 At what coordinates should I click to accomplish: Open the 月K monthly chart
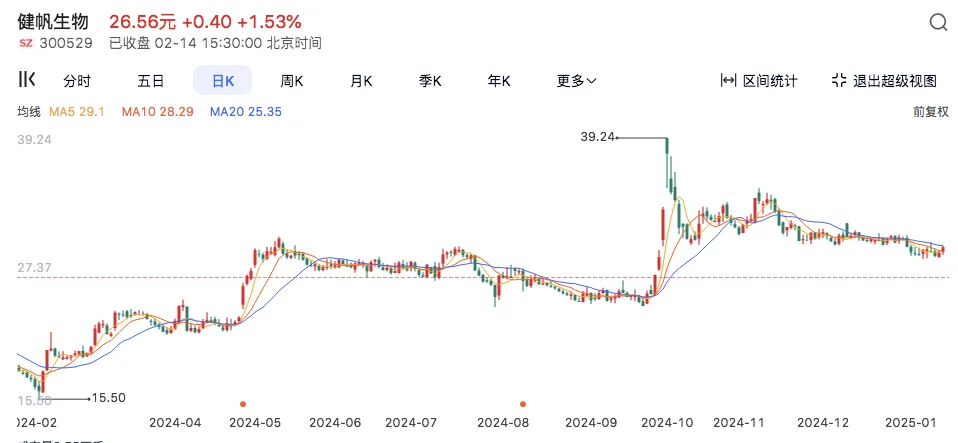[361, 81]
